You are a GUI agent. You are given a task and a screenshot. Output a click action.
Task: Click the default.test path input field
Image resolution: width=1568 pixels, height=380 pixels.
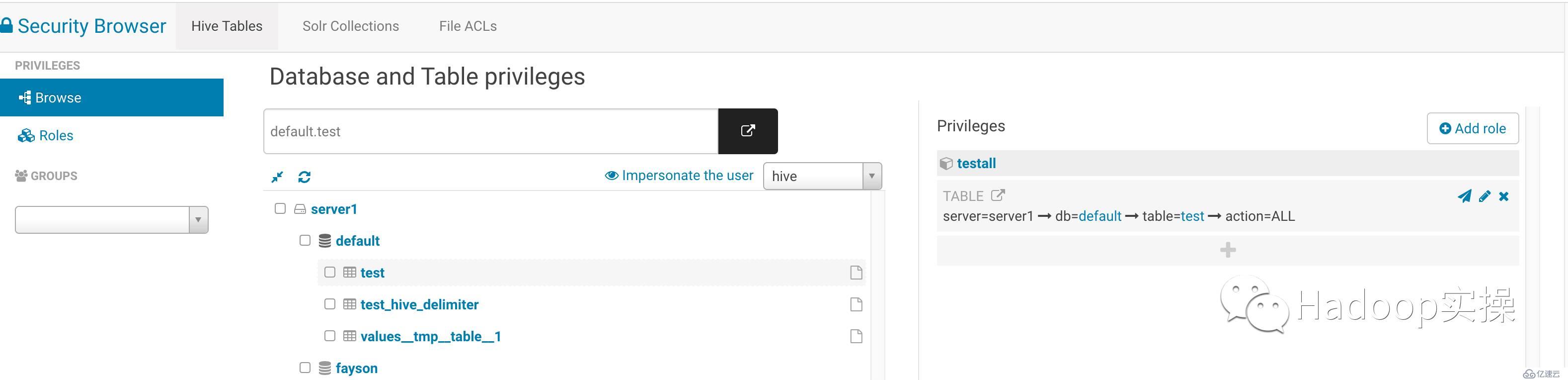pos(490,131)
